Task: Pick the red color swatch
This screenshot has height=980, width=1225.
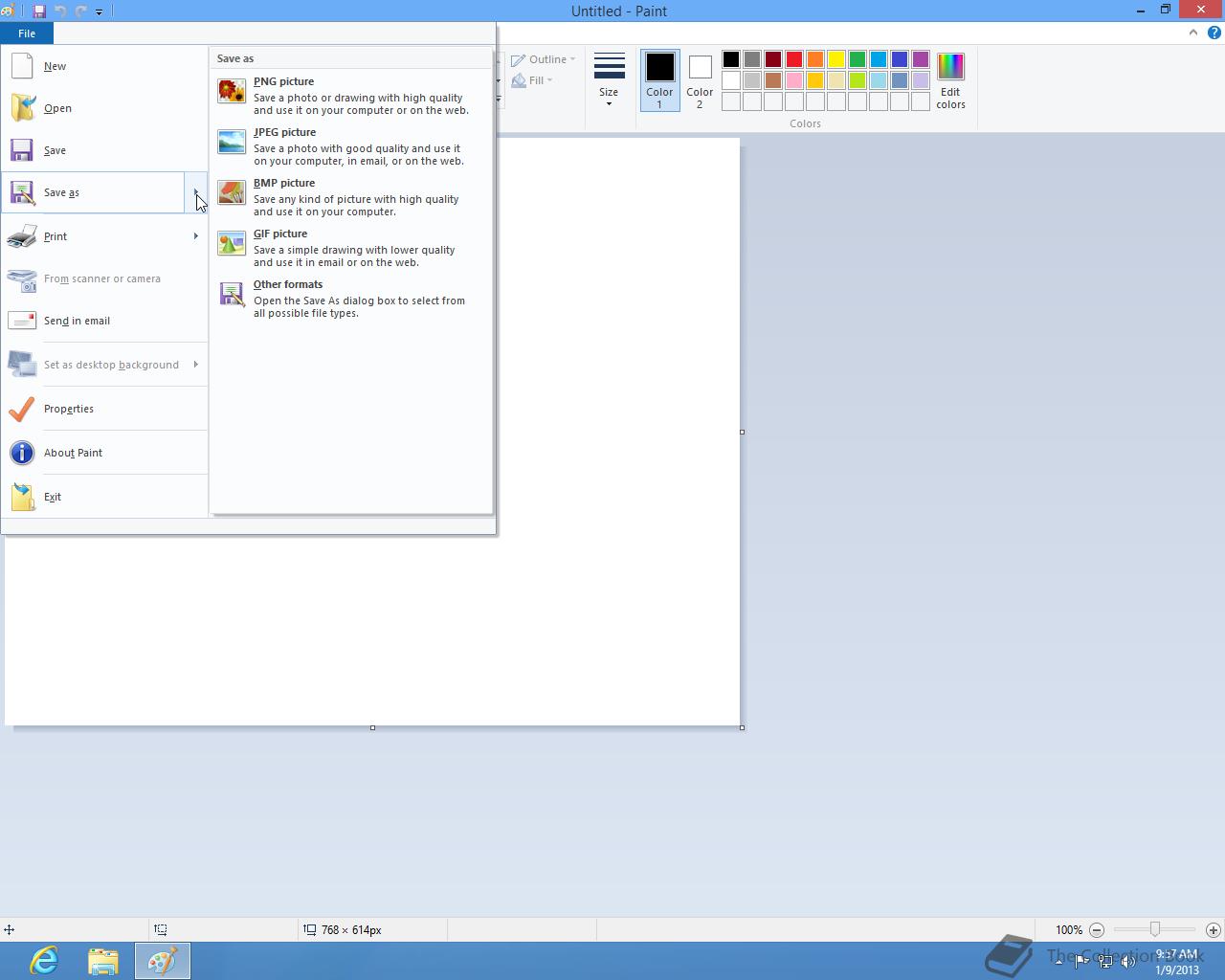Action: (794, 59)
